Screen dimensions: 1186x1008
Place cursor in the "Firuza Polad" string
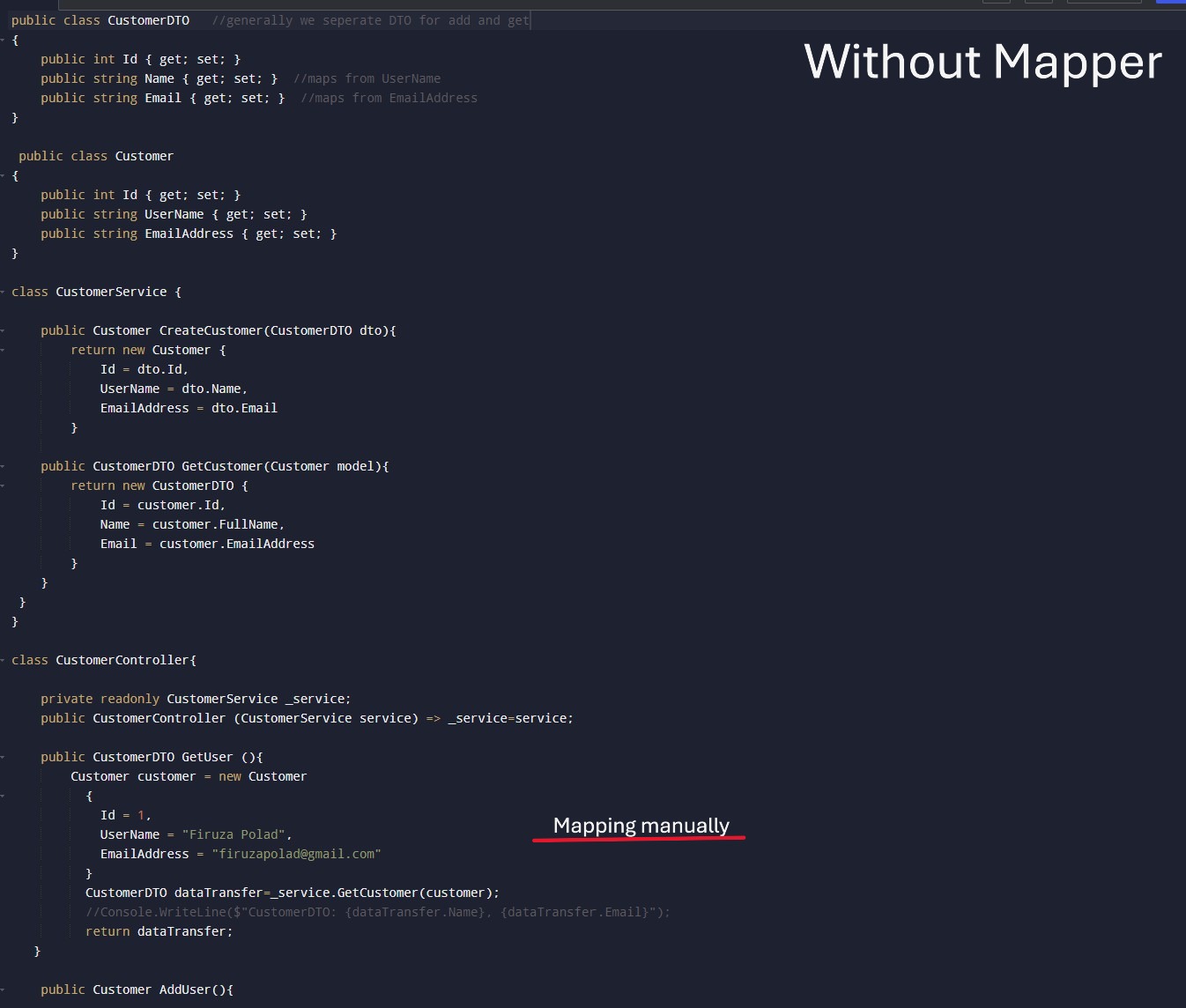pos(233,834)
